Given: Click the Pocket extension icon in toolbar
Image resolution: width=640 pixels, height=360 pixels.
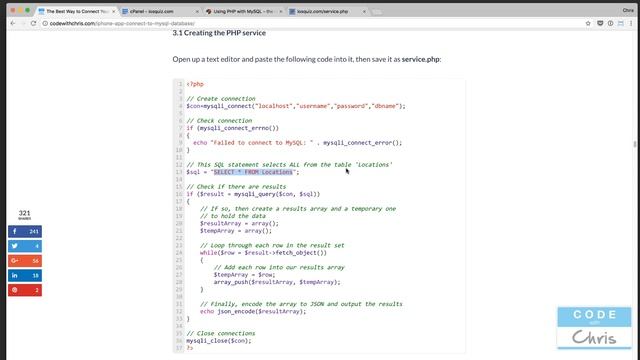Looking at the screenshot, I should [600, 23].
